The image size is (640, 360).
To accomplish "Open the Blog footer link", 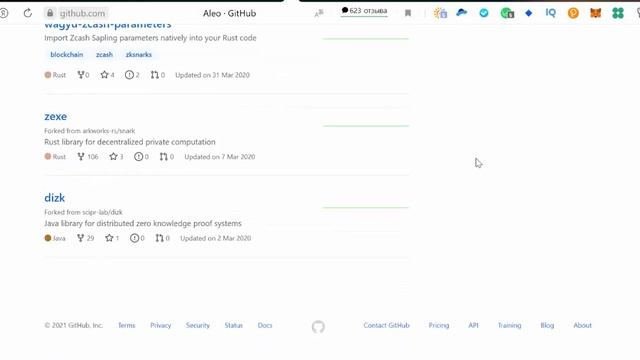I will point(547,326).
